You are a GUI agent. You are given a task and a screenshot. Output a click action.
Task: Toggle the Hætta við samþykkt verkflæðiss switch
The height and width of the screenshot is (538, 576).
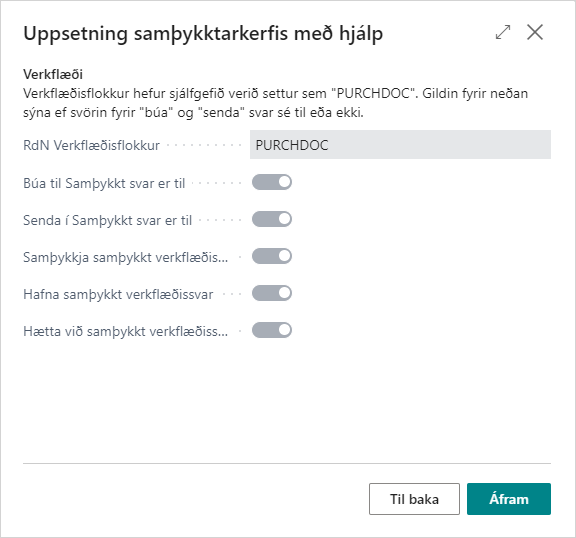point(272,331)
